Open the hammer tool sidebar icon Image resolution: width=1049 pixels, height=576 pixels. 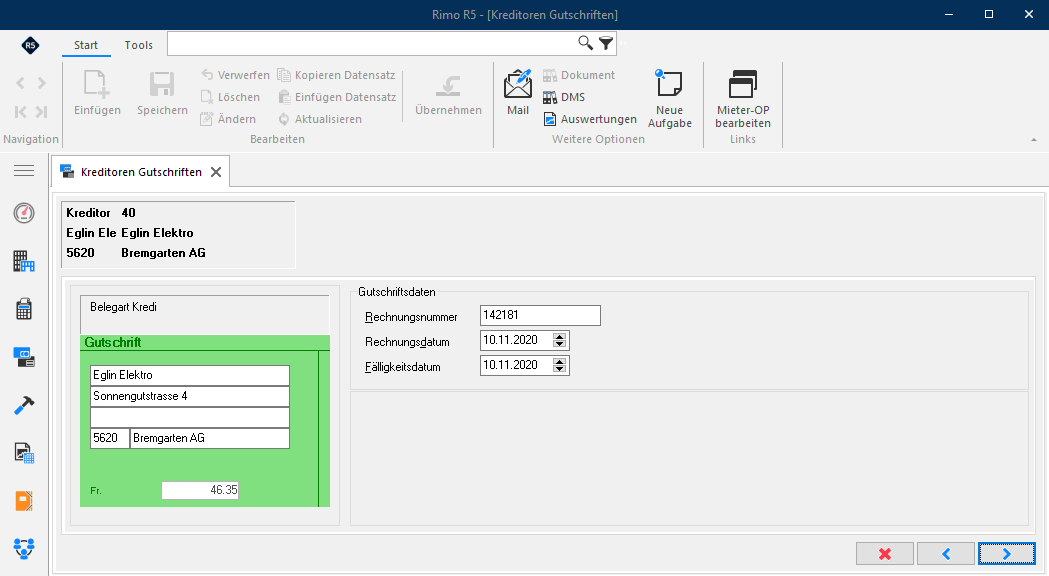tap(24, 405)
